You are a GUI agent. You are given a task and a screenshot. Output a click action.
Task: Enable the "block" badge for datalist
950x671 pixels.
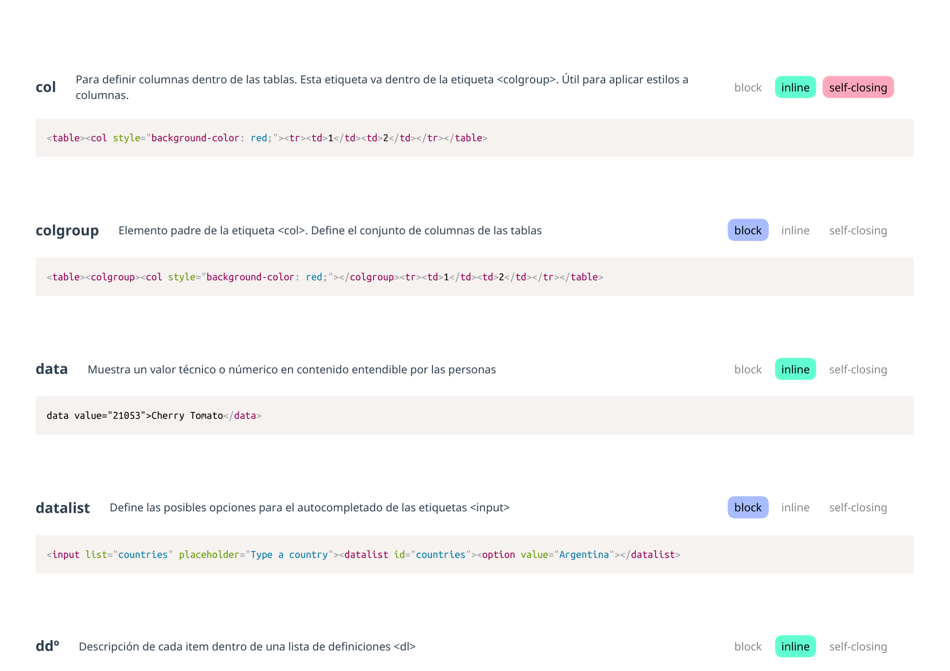(x=747, y=507)
